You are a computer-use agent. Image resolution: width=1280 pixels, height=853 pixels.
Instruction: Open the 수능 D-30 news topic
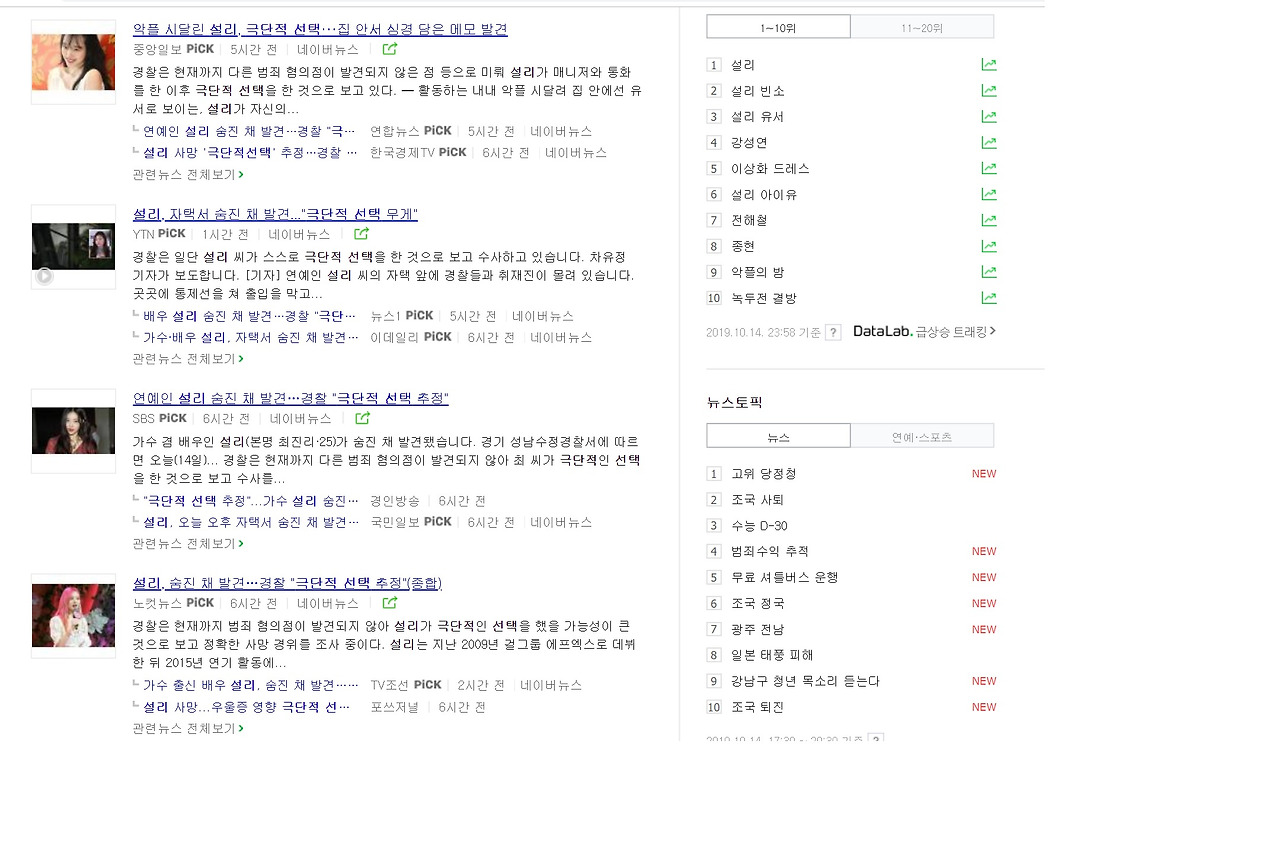click(x=759, y=525)
